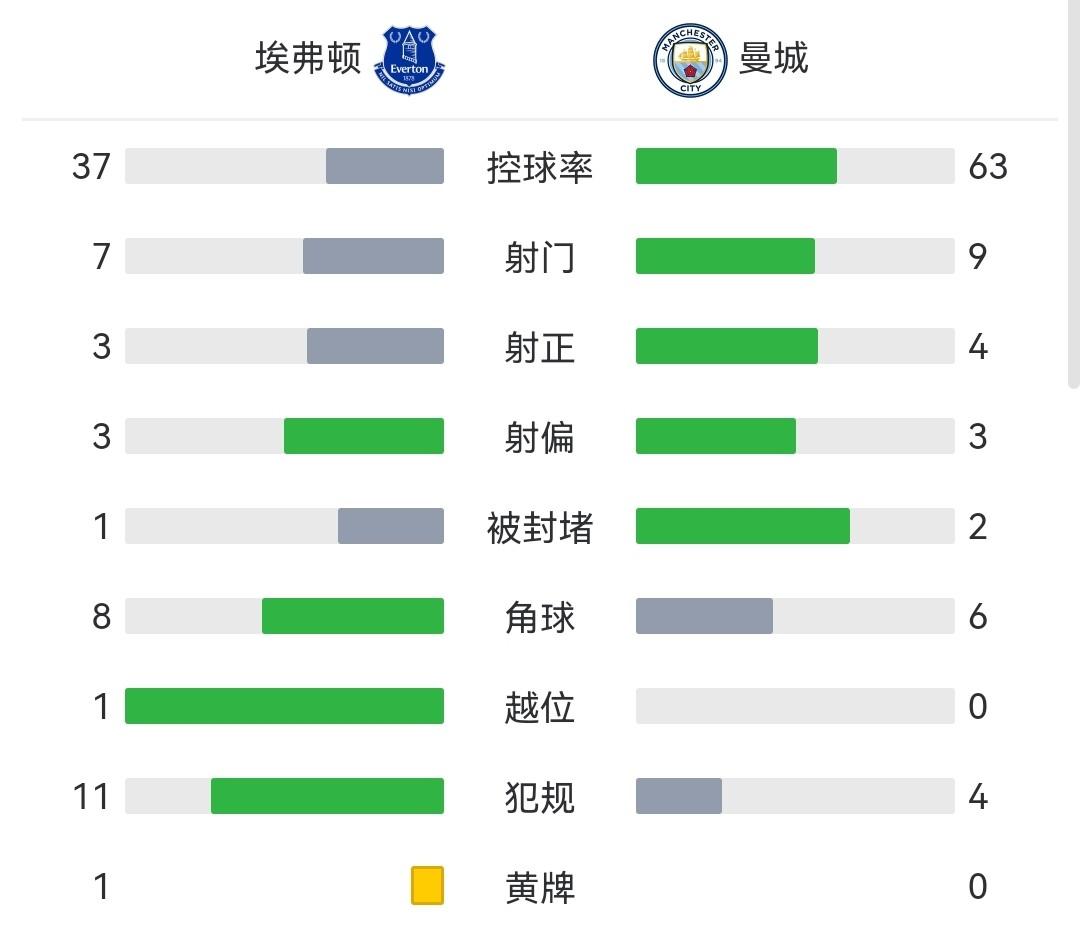Select the 犯规 fouls label
Image resolution: width=1080 pixels, height=925 pixels.
(x=540, y=797)
